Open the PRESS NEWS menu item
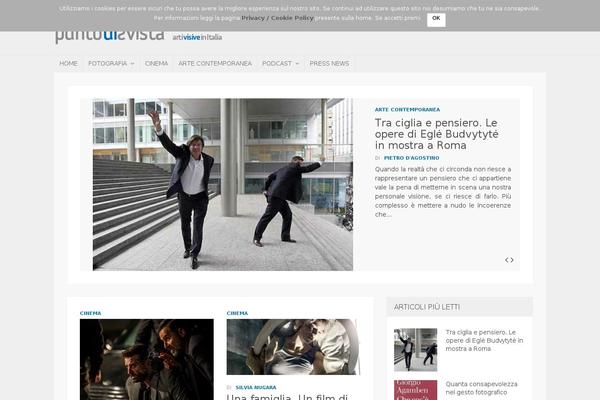Image resolution: width=600 pixels, height=400 pixels. (329, 64)
